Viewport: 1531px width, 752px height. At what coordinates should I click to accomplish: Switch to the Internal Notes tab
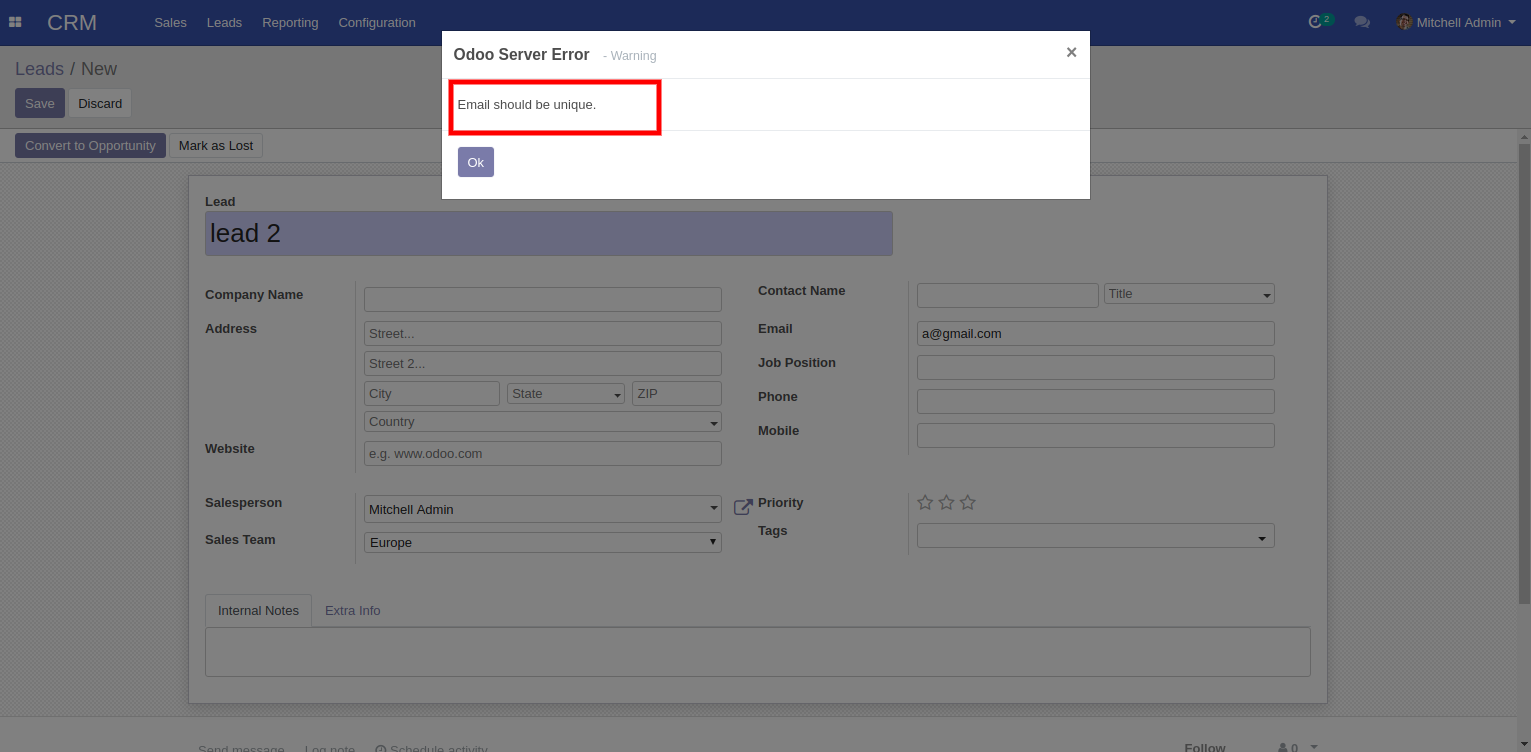click(258, 610)
